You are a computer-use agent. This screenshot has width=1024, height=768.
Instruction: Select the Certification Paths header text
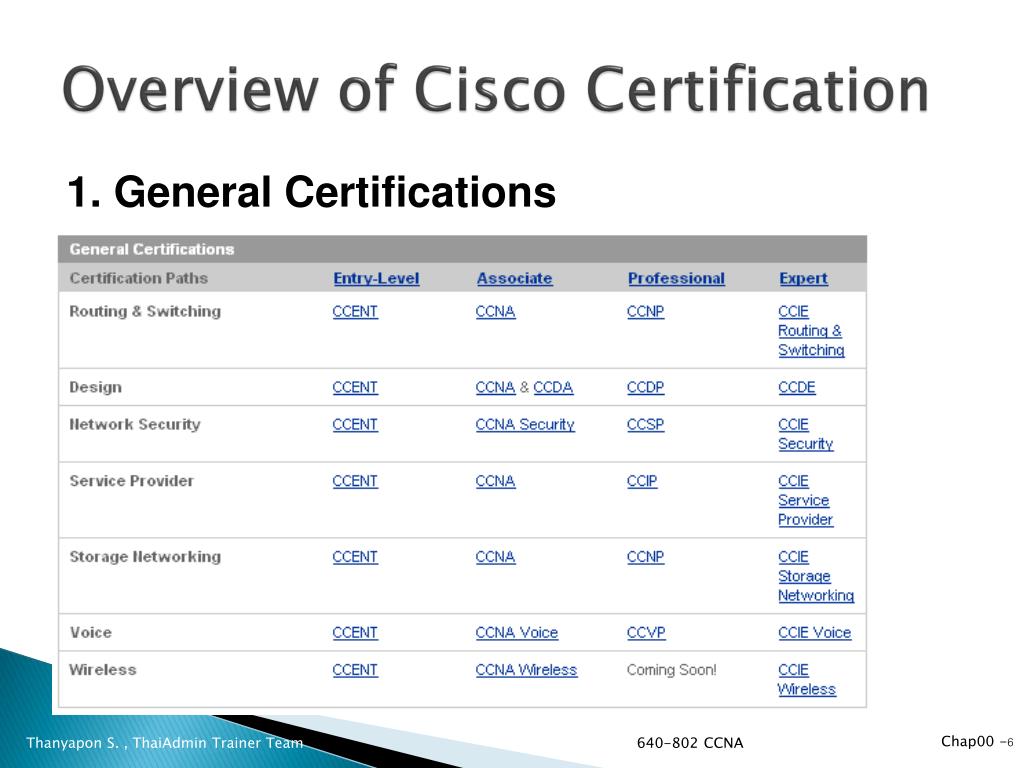138,278
